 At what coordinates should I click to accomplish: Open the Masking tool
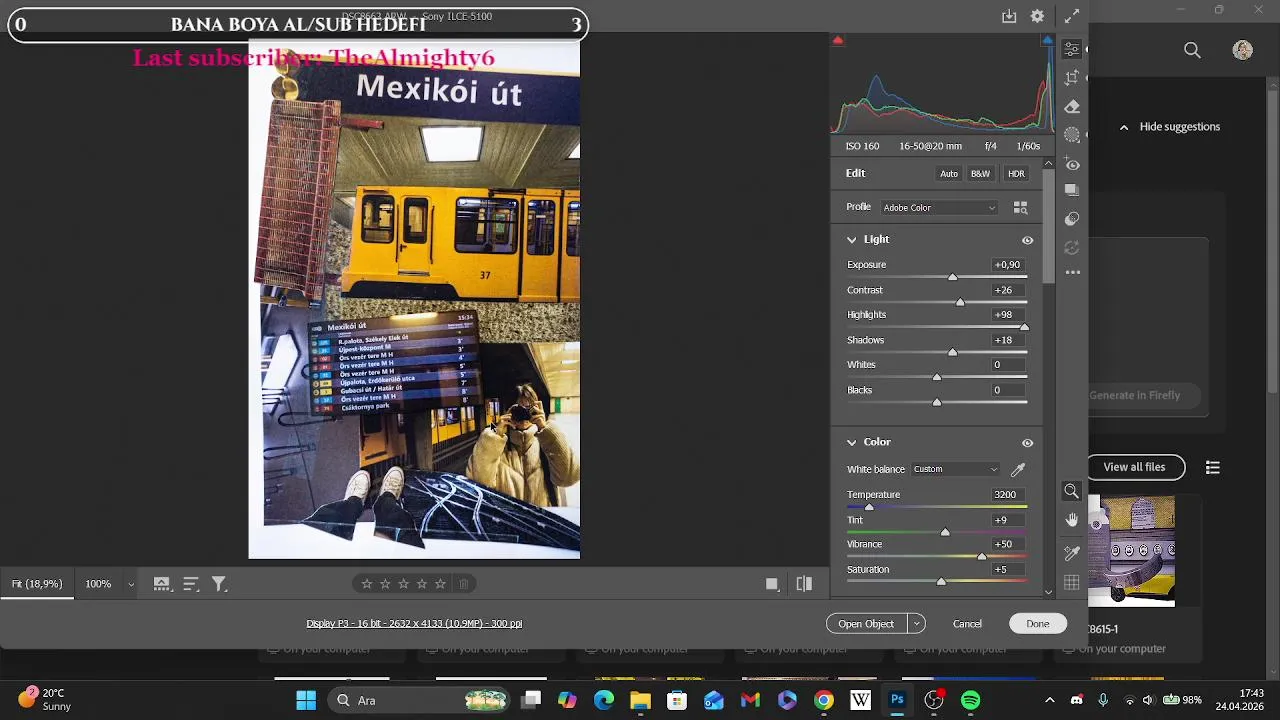(1071, 135)
